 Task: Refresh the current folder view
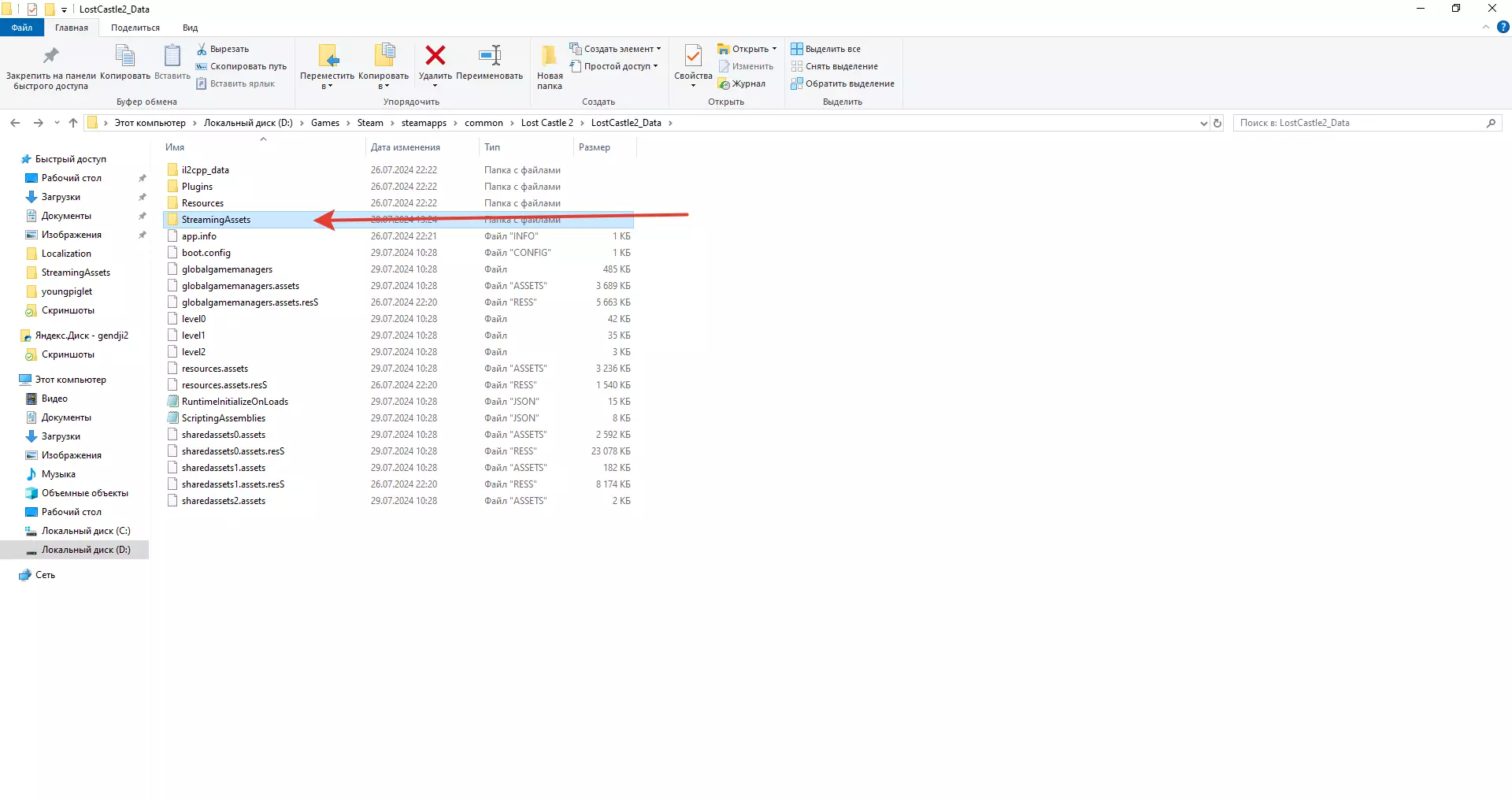tap(1217, 123)
